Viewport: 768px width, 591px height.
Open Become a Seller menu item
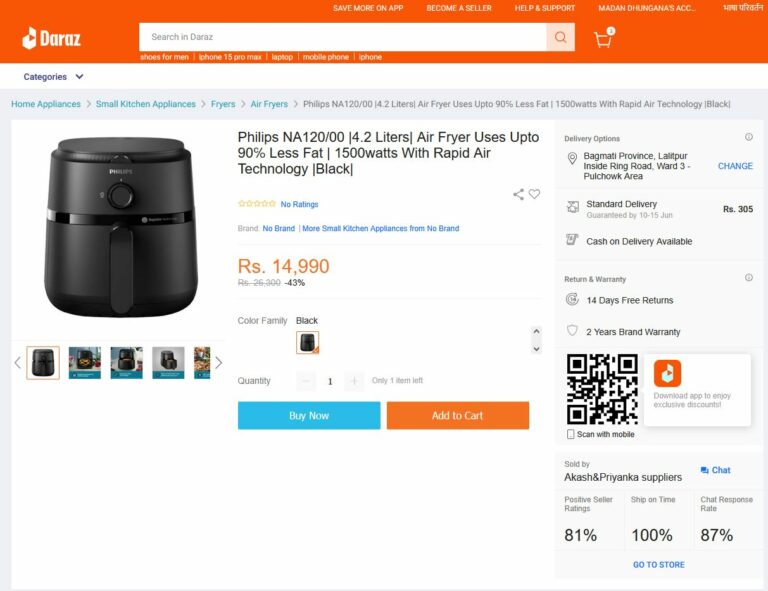(459, 8)
